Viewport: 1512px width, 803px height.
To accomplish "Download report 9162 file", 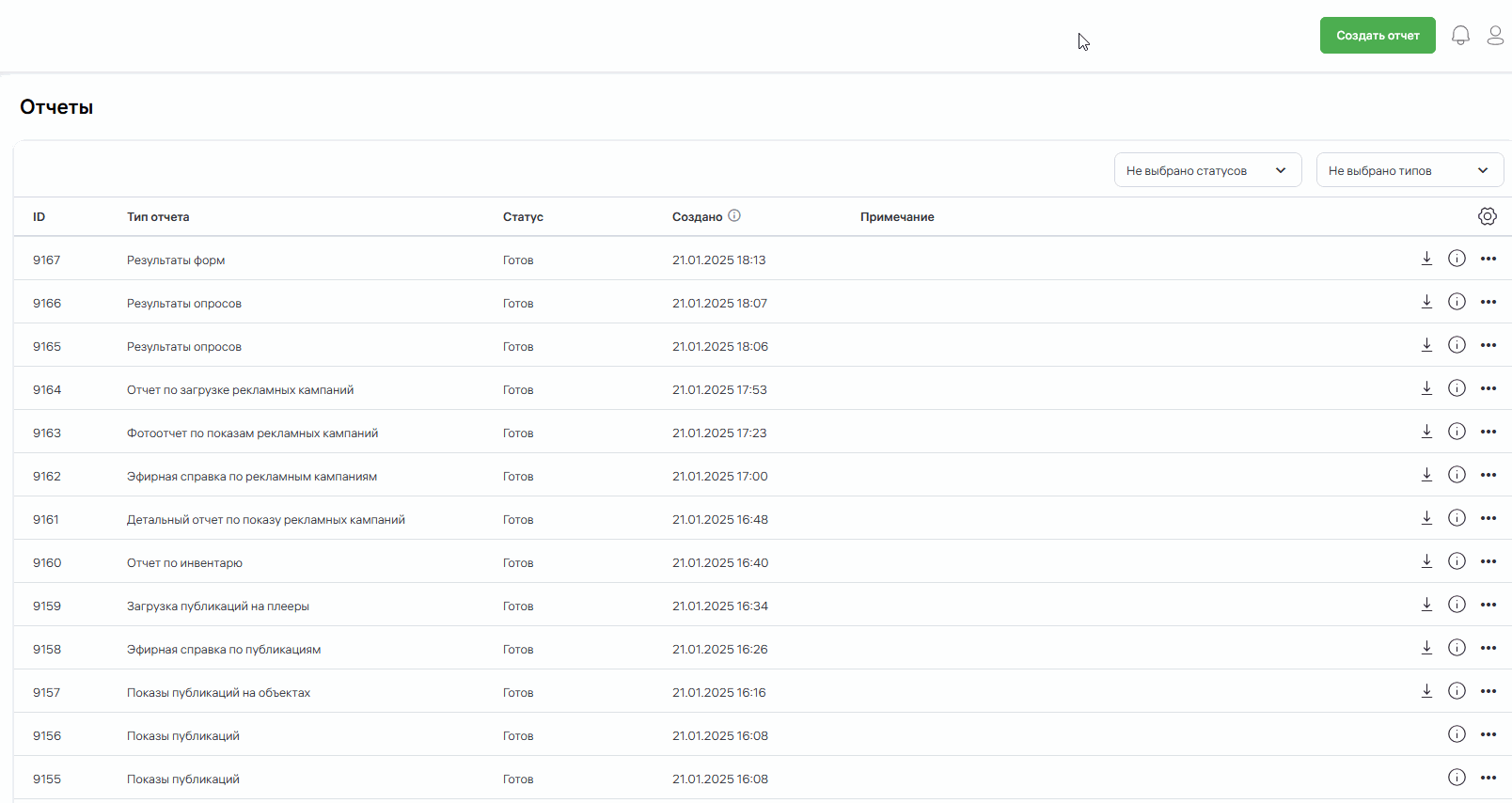I will coord(1426,475).
